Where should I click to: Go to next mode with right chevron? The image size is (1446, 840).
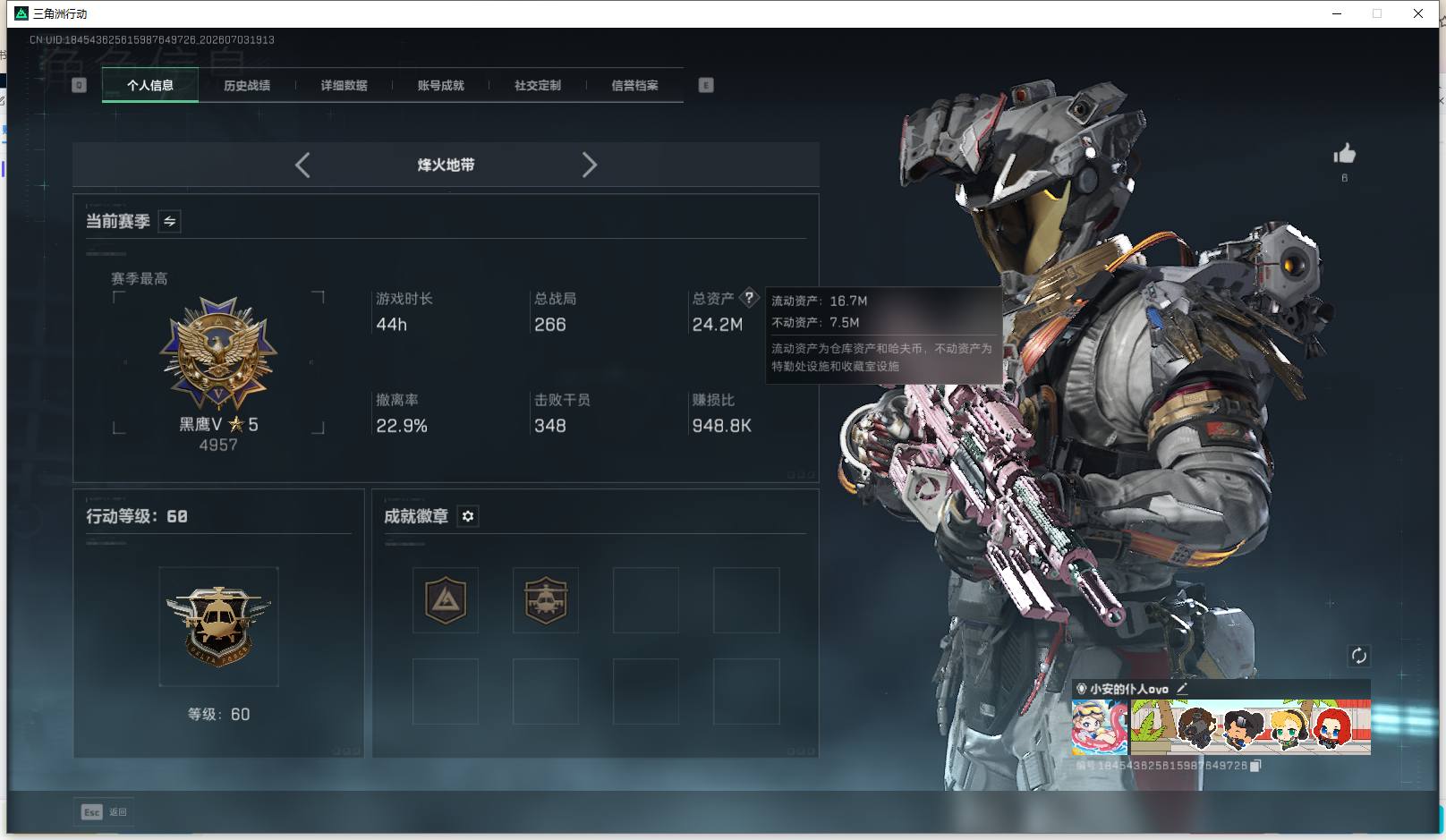coord(589,165)
